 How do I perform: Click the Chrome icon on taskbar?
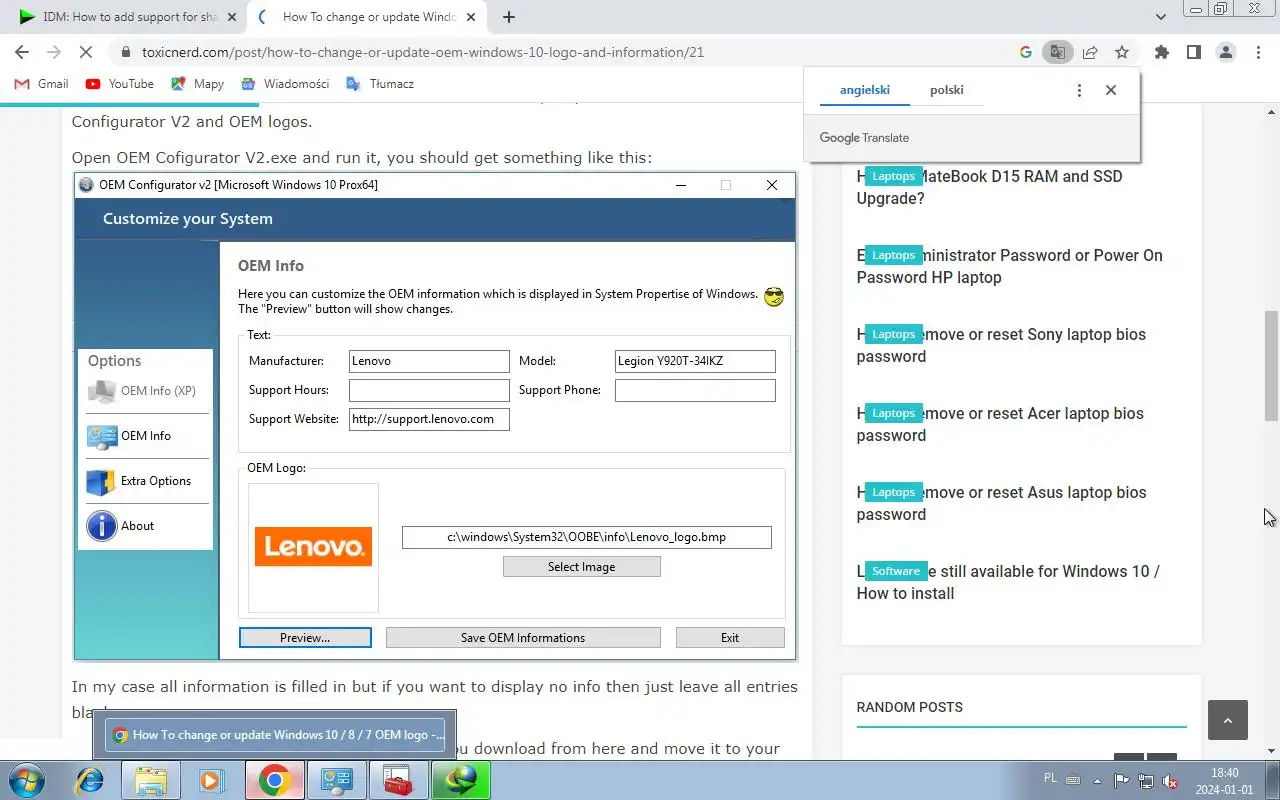(274, 780)
